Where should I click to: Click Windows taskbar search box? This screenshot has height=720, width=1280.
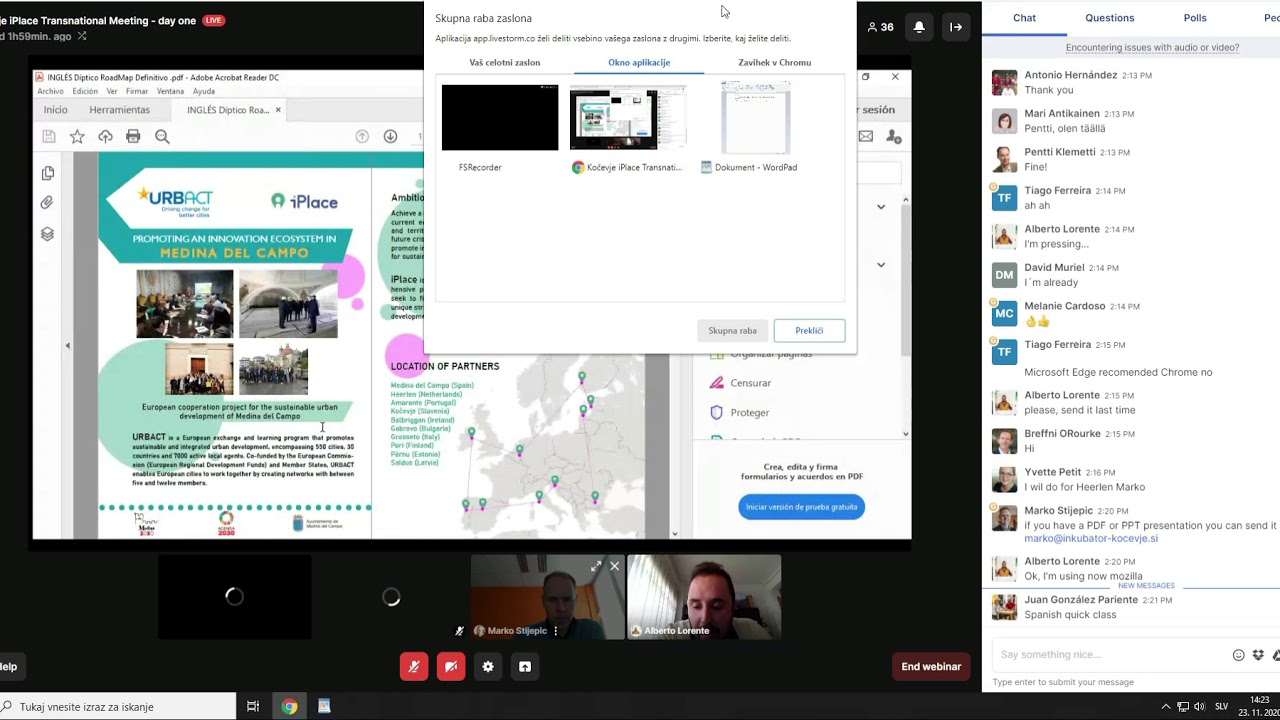[x=118, y=706]
